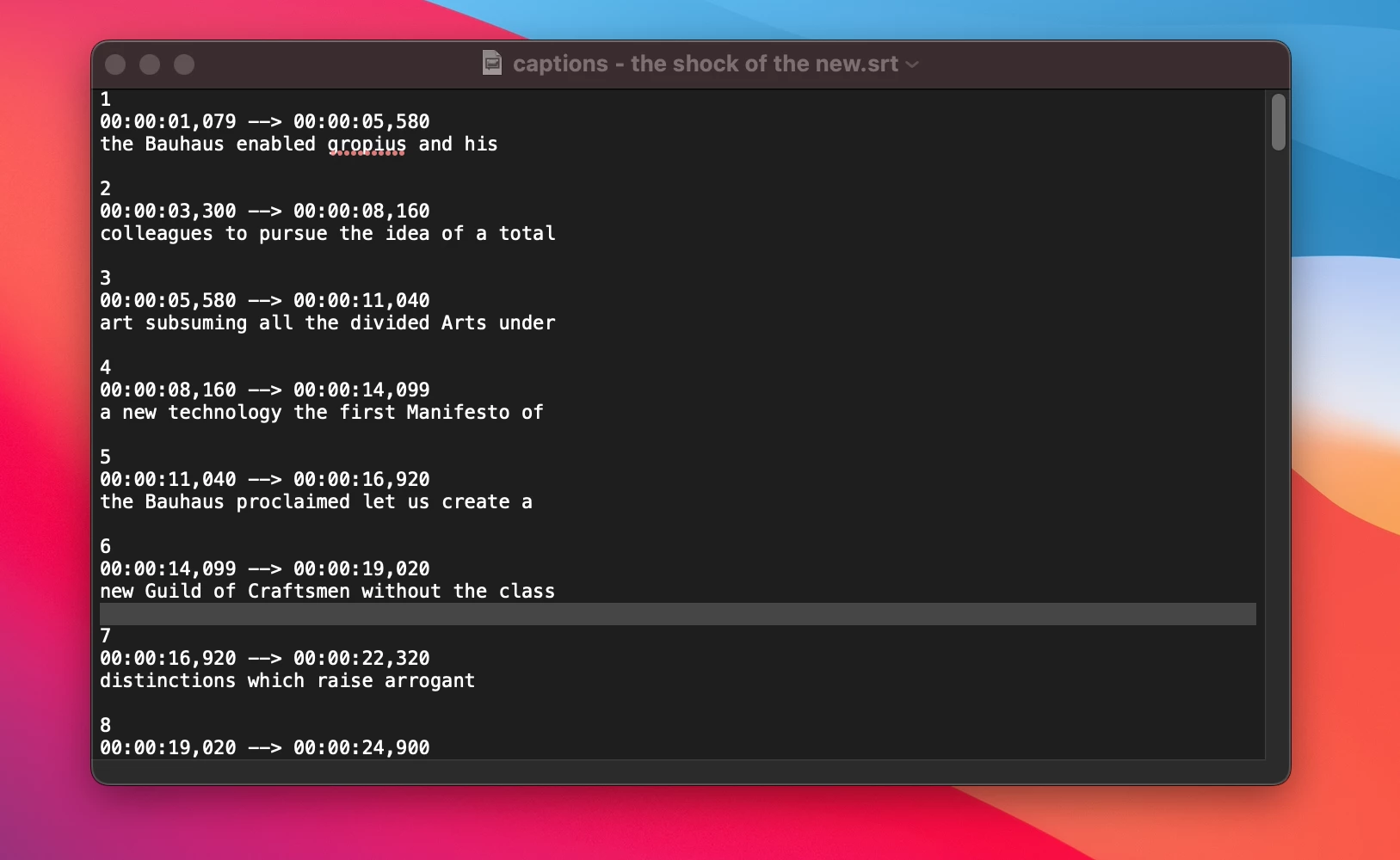Open the title dropdown chevron next to the filename
Image resolution: width=1400 pixels, height=860 pixels.
[912, 64]
